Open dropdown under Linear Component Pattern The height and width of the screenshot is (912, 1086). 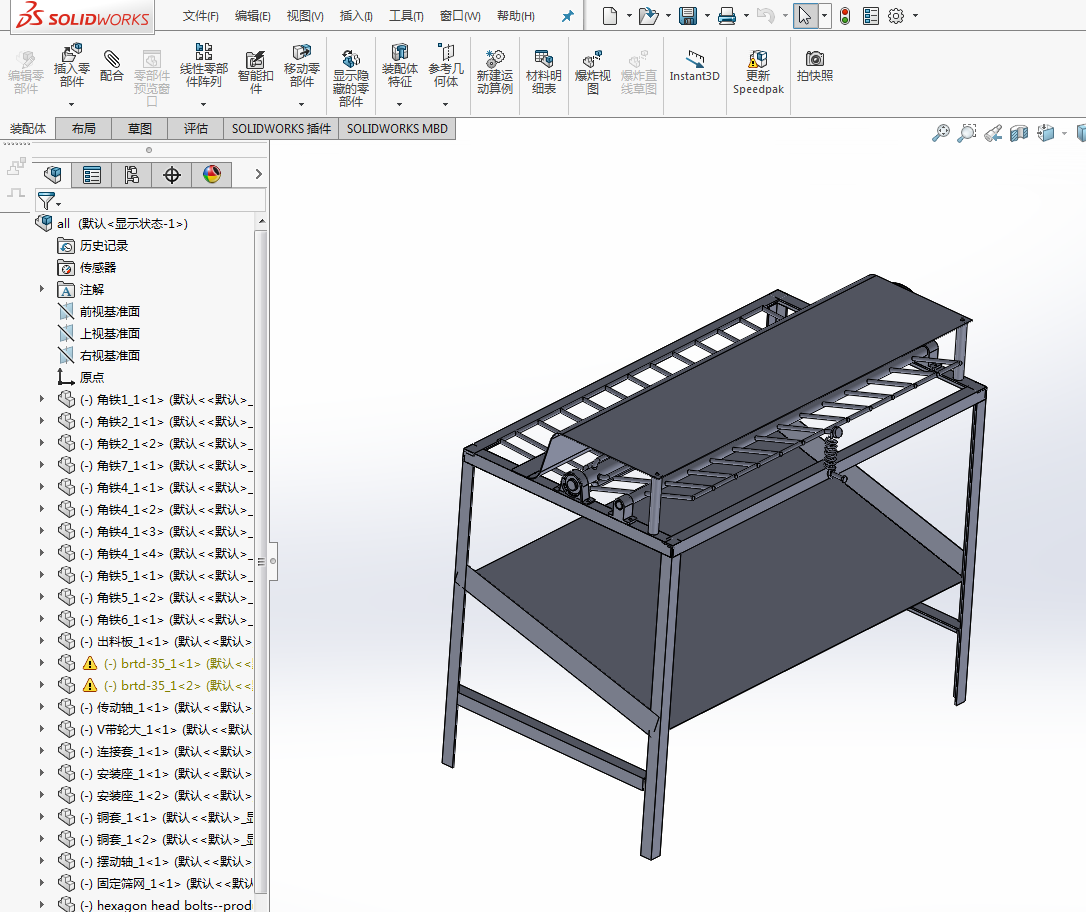pos(204,105)
